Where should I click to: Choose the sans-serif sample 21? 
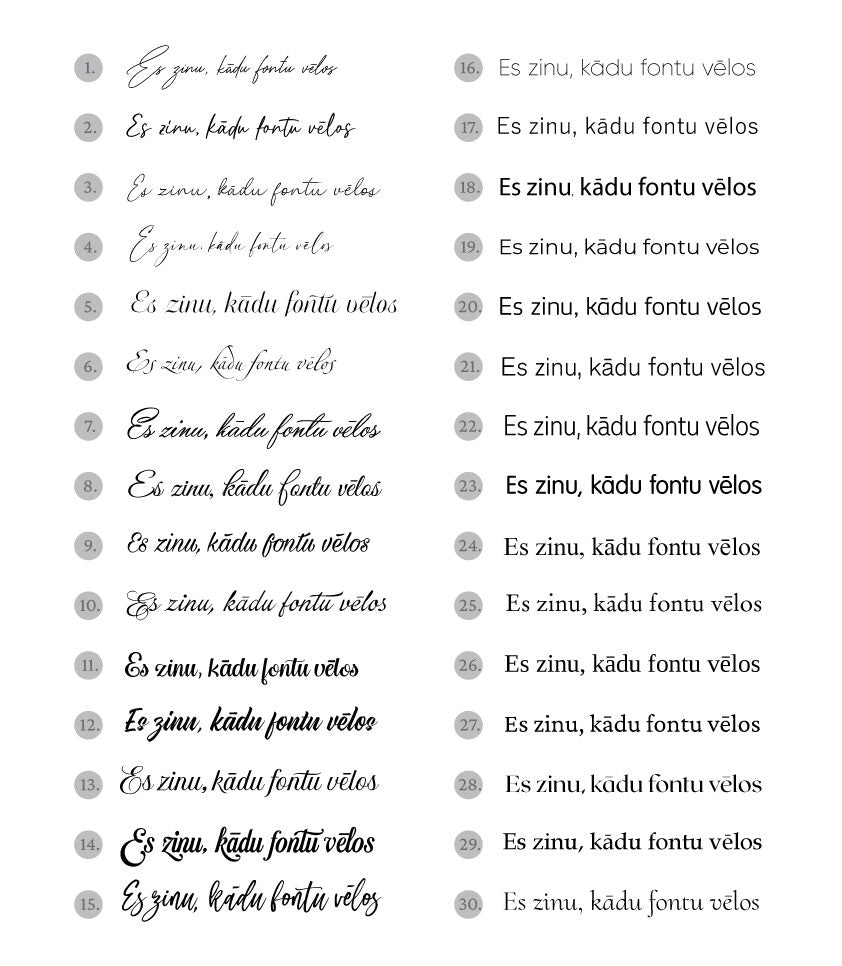pos(633,367)
